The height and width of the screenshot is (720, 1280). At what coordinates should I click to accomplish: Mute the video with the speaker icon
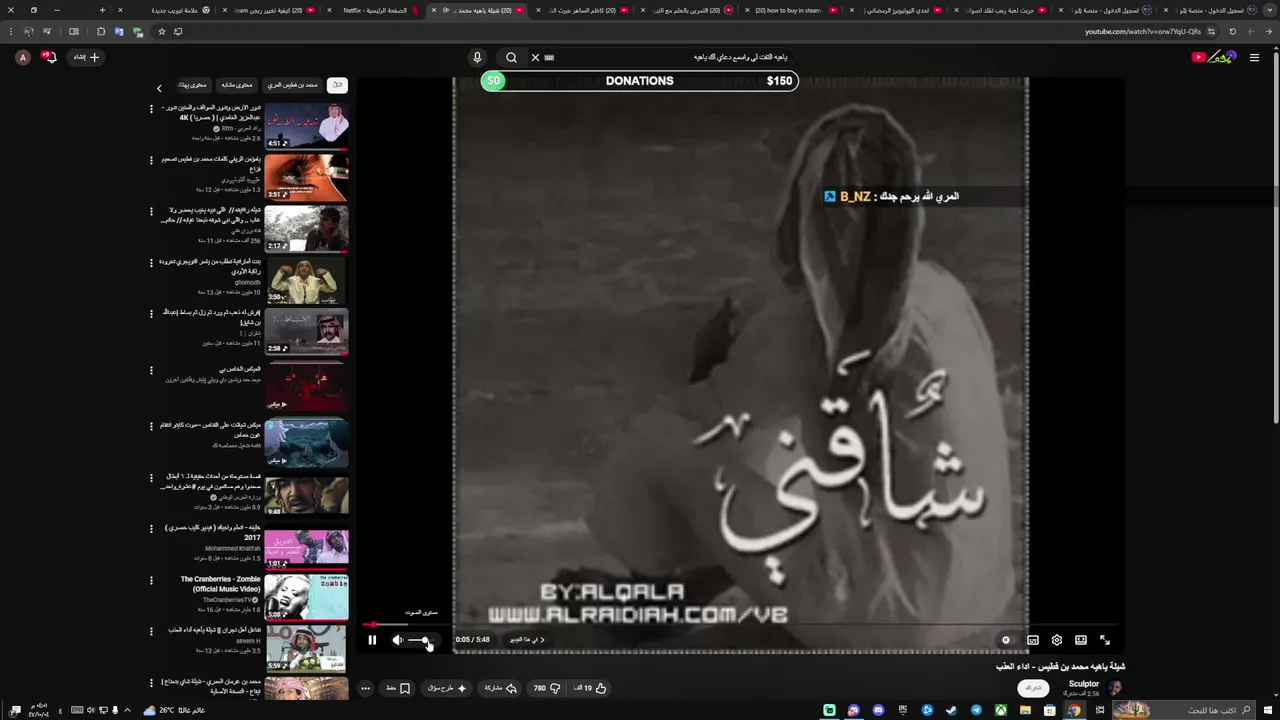[397, 640]
